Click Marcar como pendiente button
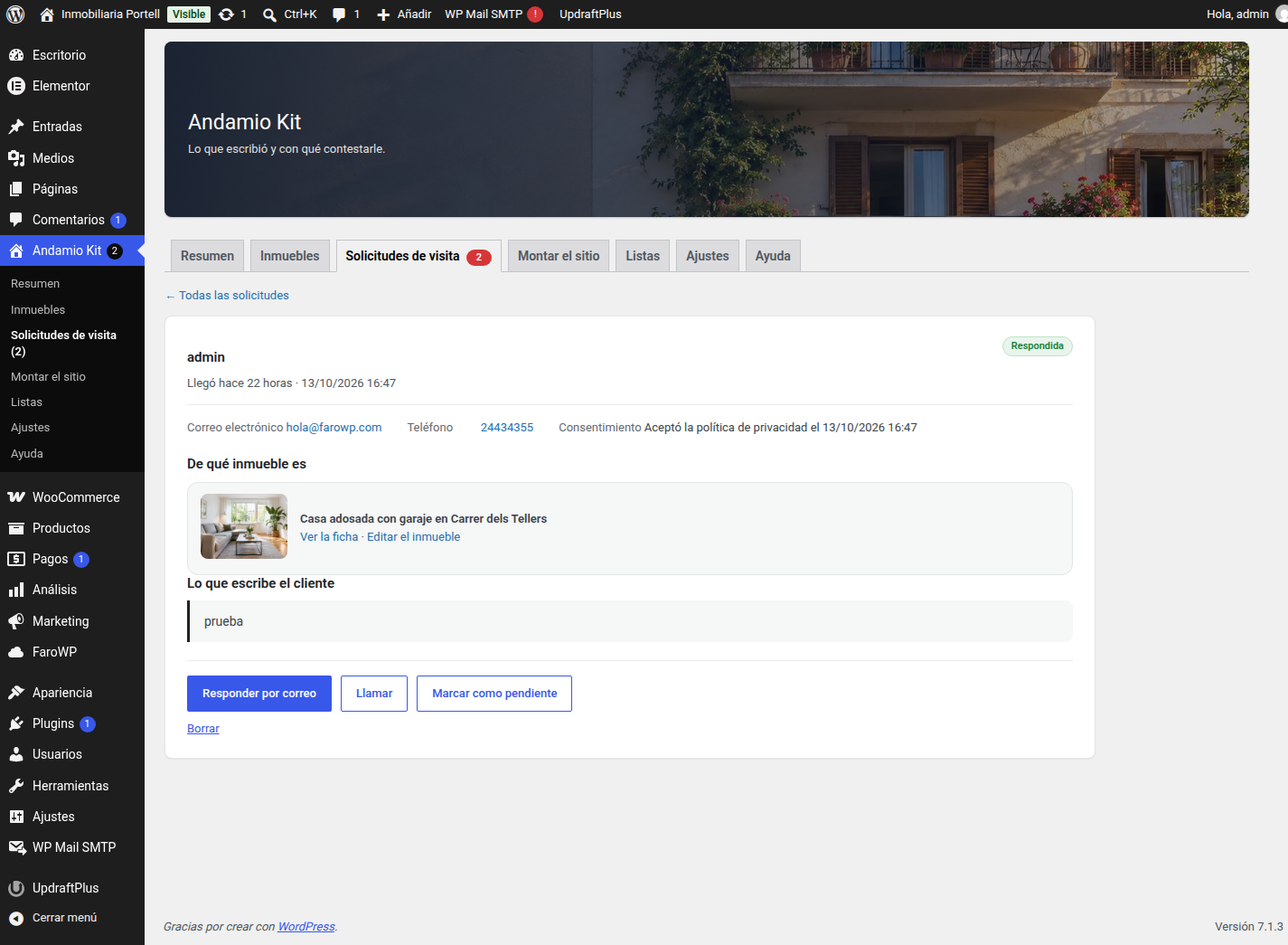This screenshot has height=945, width=1288. [x=494, y=694]
